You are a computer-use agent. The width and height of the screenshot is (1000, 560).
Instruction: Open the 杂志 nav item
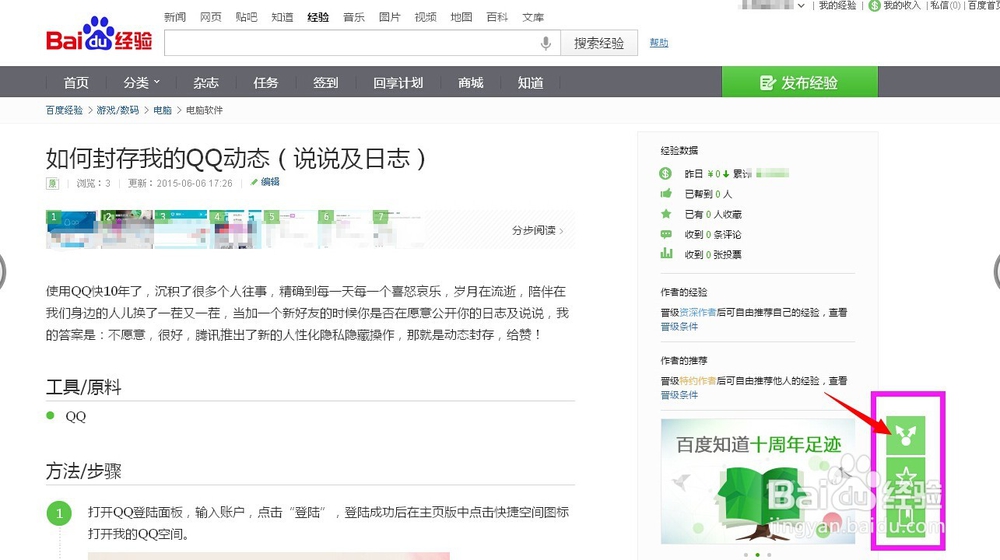[x=206, y=83]
